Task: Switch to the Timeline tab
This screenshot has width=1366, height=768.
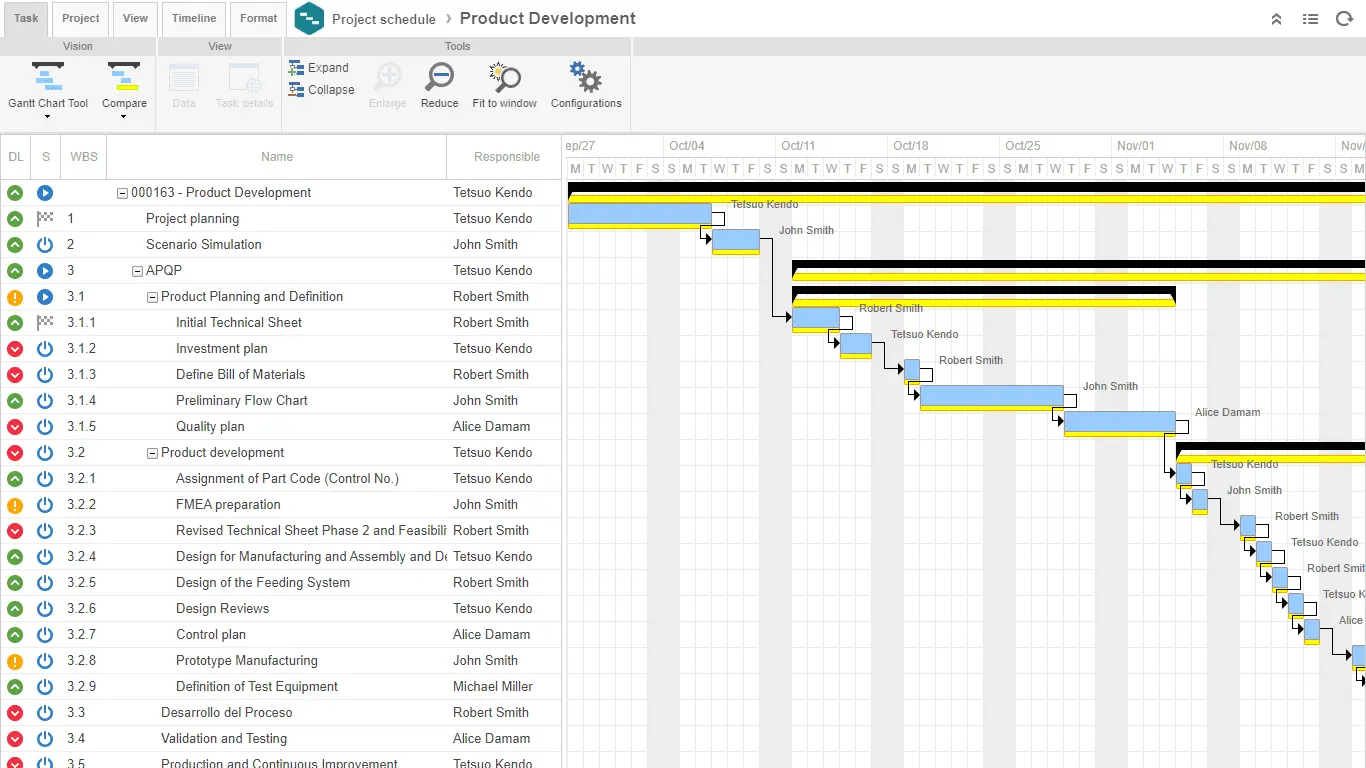Action: [x=193, y=18]
